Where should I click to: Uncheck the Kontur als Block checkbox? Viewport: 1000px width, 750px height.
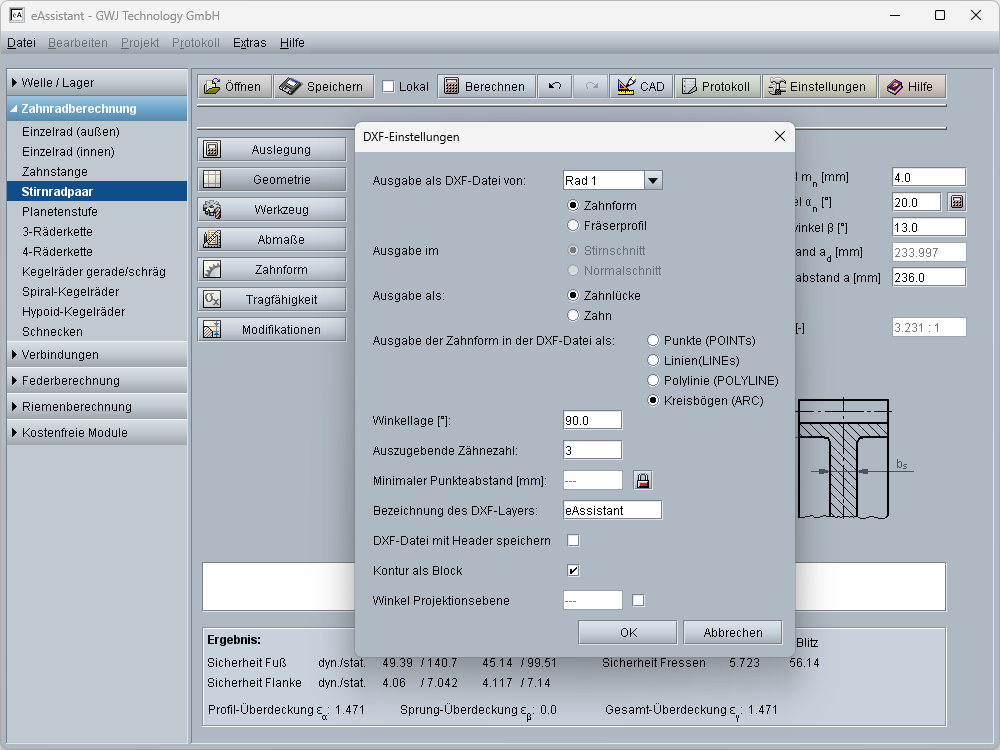coord(574,571)
